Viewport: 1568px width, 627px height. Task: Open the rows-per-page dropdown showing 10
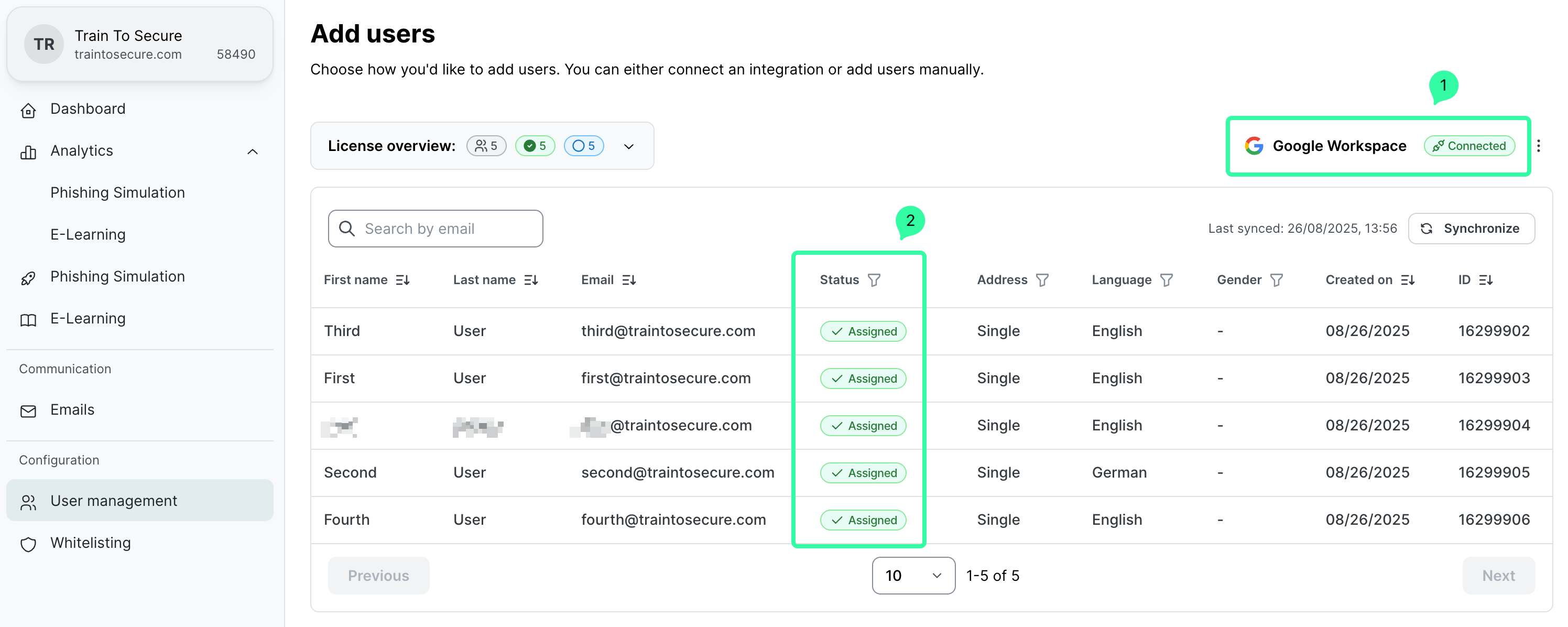pos(913,575)
